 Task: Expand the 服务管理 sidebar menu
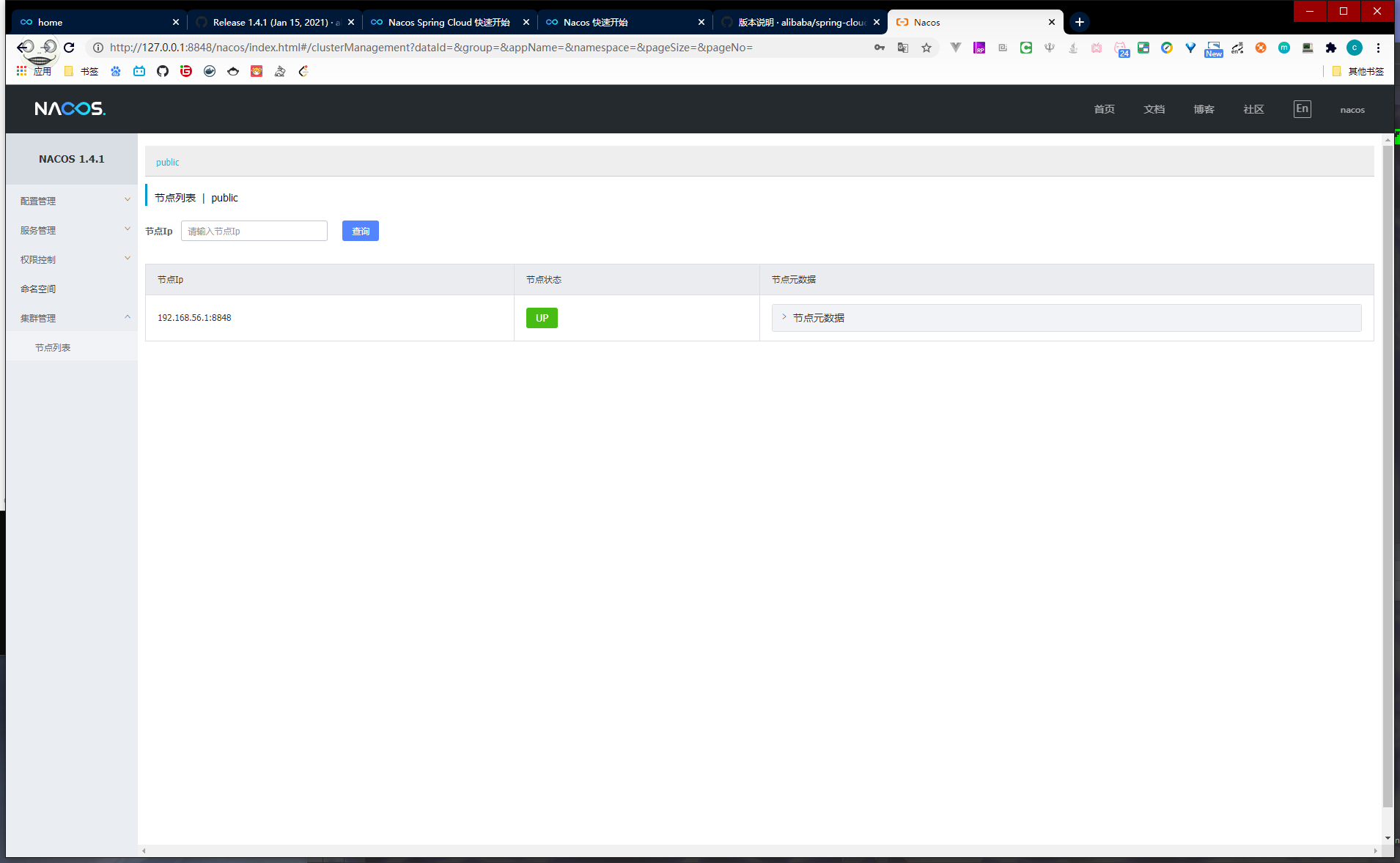[x=72, y=230]
